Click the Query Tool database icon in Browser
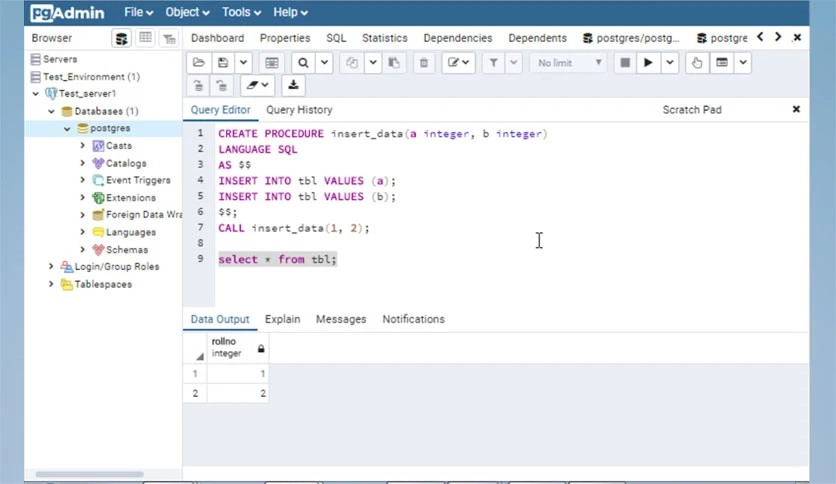The image size is (836, 484). click(122, 38)
